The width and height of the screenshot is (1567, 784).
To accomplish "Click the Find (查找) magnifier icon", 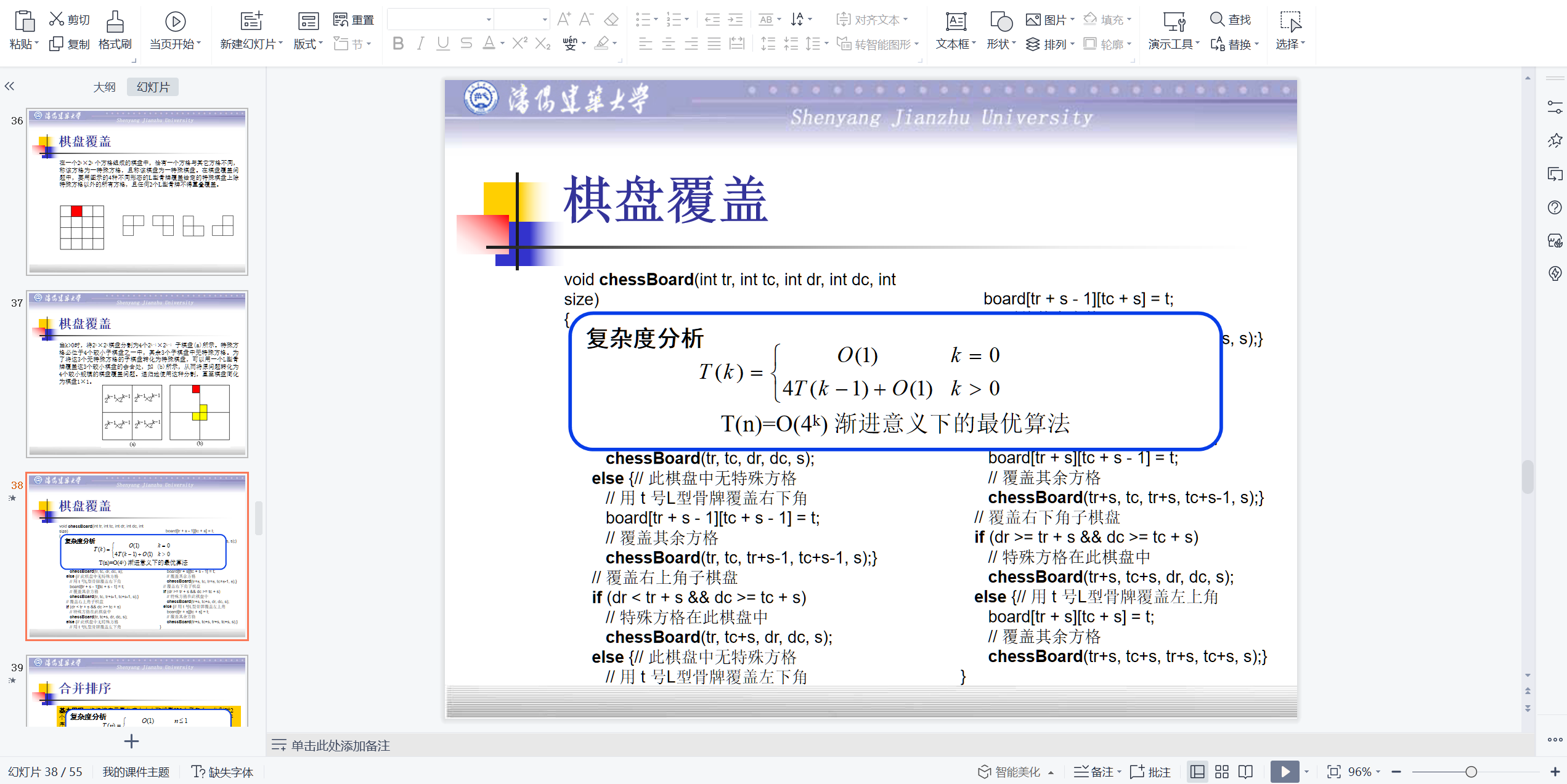I will pyautogui.click(x=1216, y=19).
